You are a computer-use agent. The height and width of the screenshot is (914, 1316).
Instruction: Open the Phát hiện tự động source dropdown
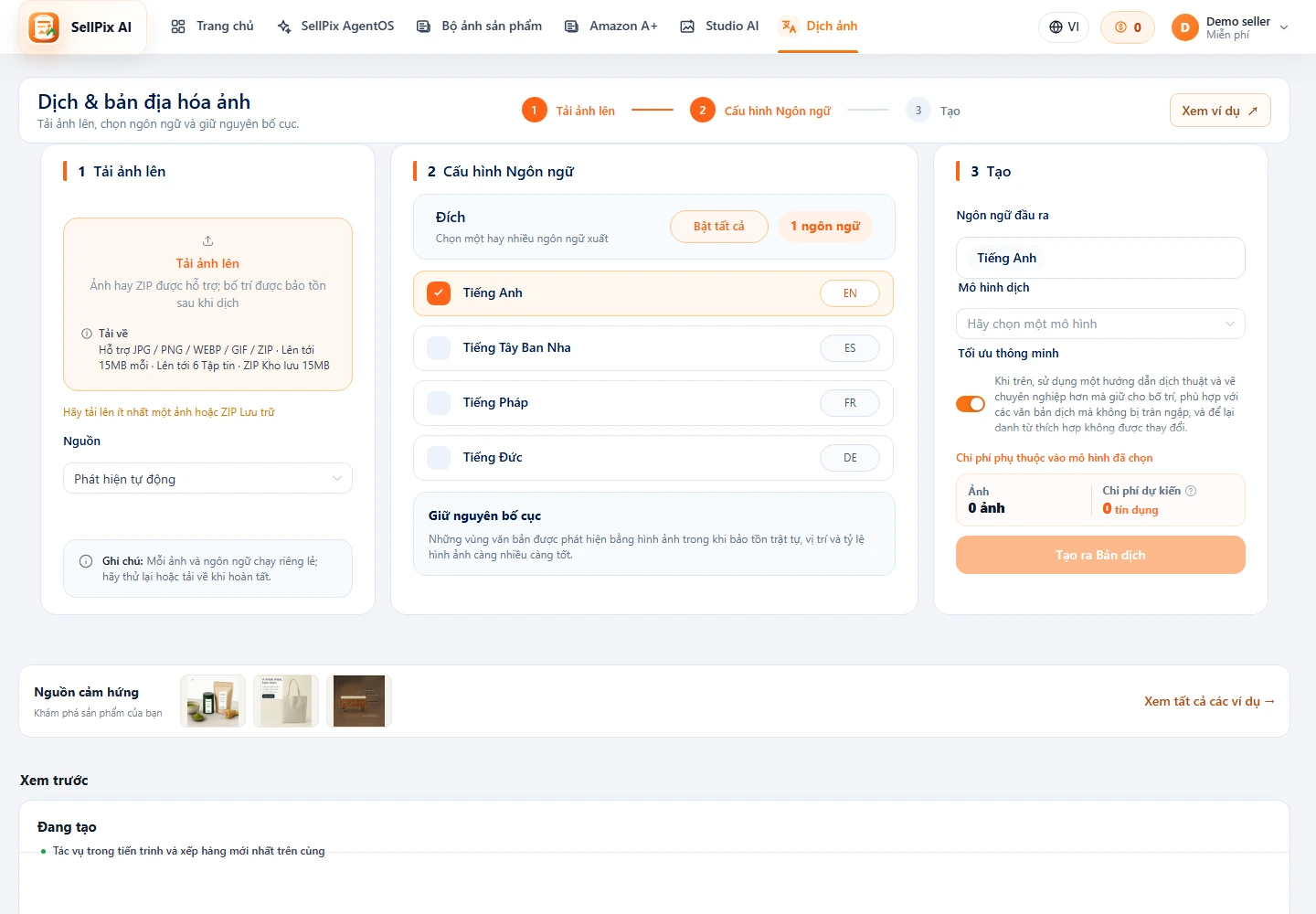[207, 479]
